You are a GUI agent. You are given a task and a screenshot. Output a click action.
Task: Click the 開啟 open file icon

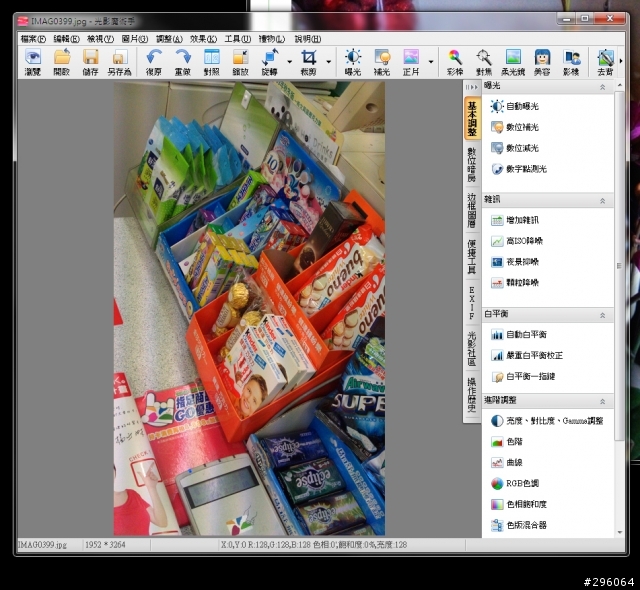pos(62,62)
